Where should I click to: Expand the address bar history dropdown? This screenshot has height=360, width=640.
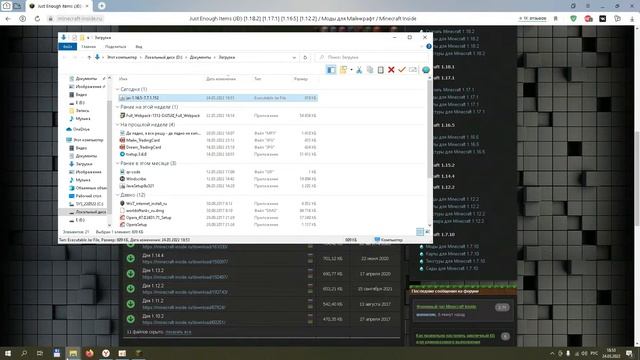(x=294, y=58)
